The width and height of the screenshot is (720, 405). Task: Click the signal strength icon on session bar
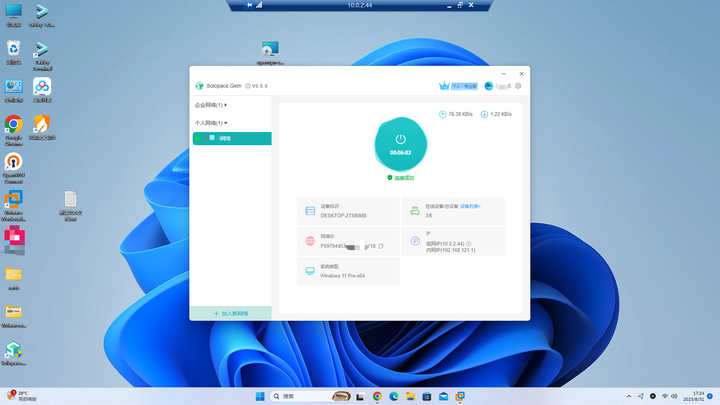click(259, 5)
